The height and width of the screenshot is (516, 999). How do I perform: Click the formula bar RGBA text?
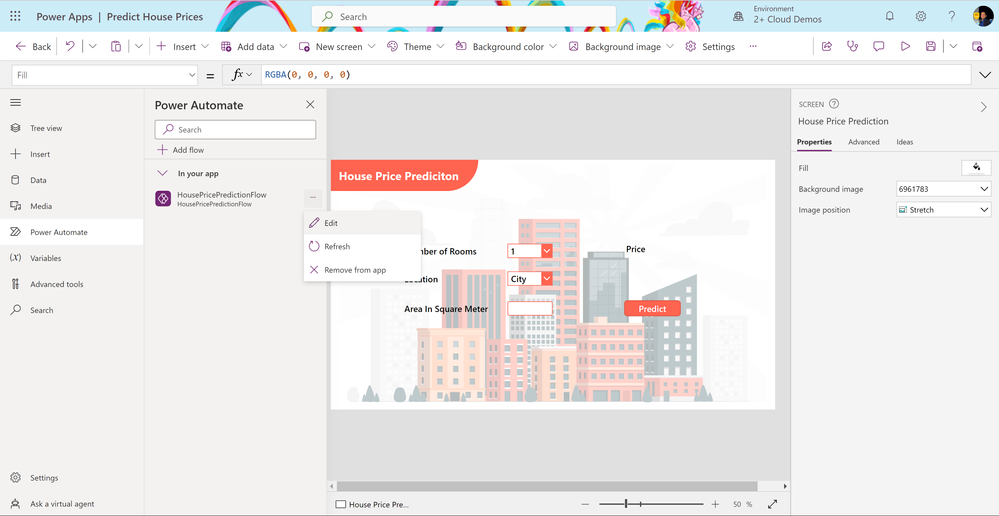308,75
